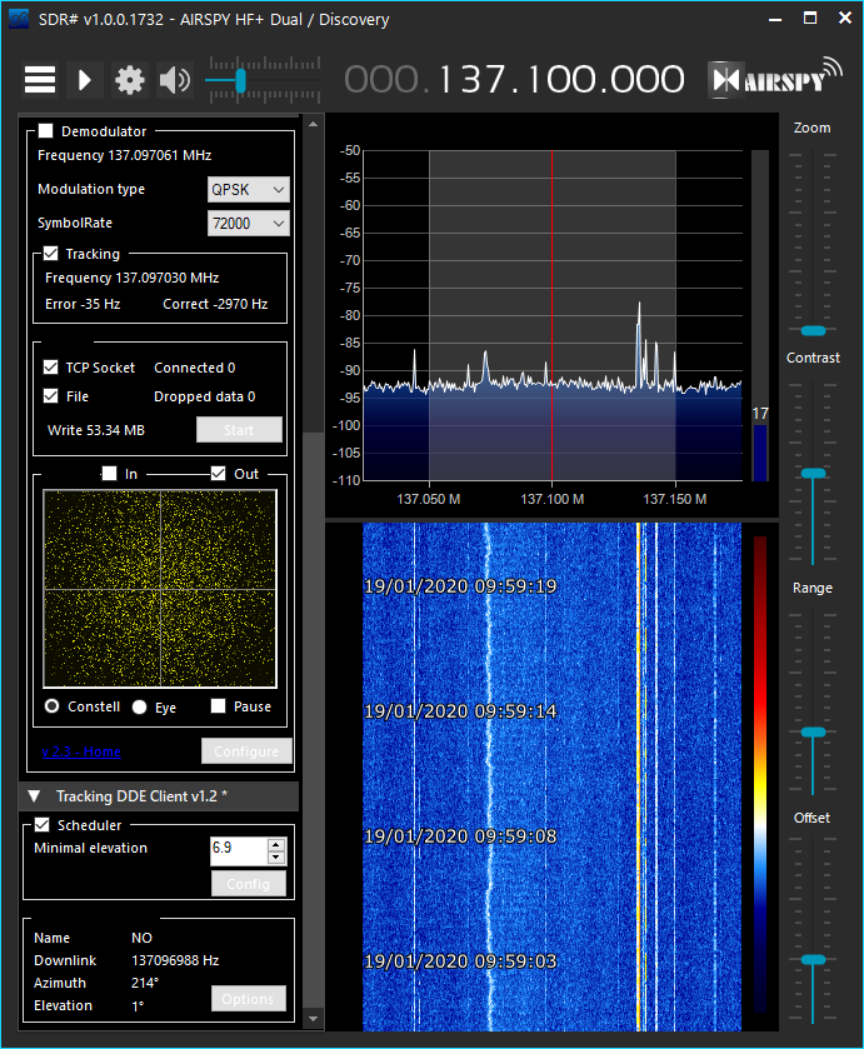
Task: Click the Dropped data 0 label
Action: click(204, 397)
